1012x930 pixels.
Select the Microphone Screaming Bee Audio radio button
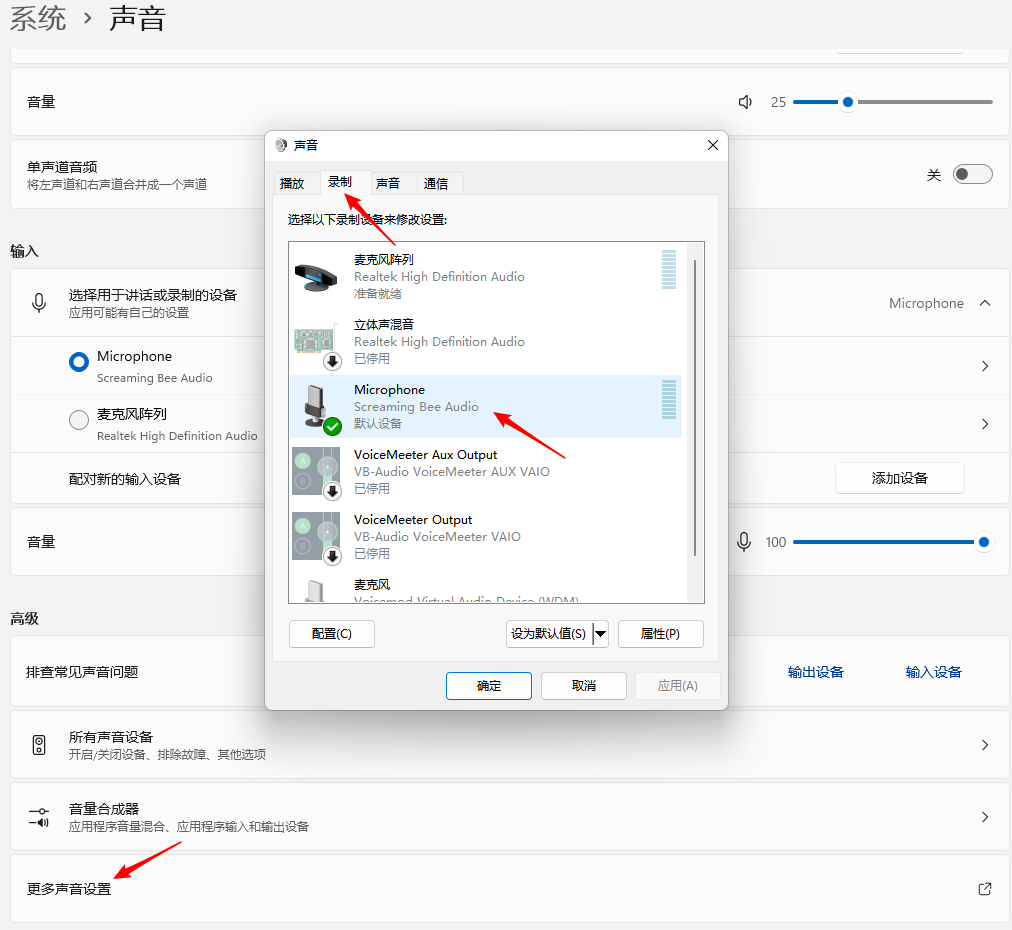pos(79,363)
